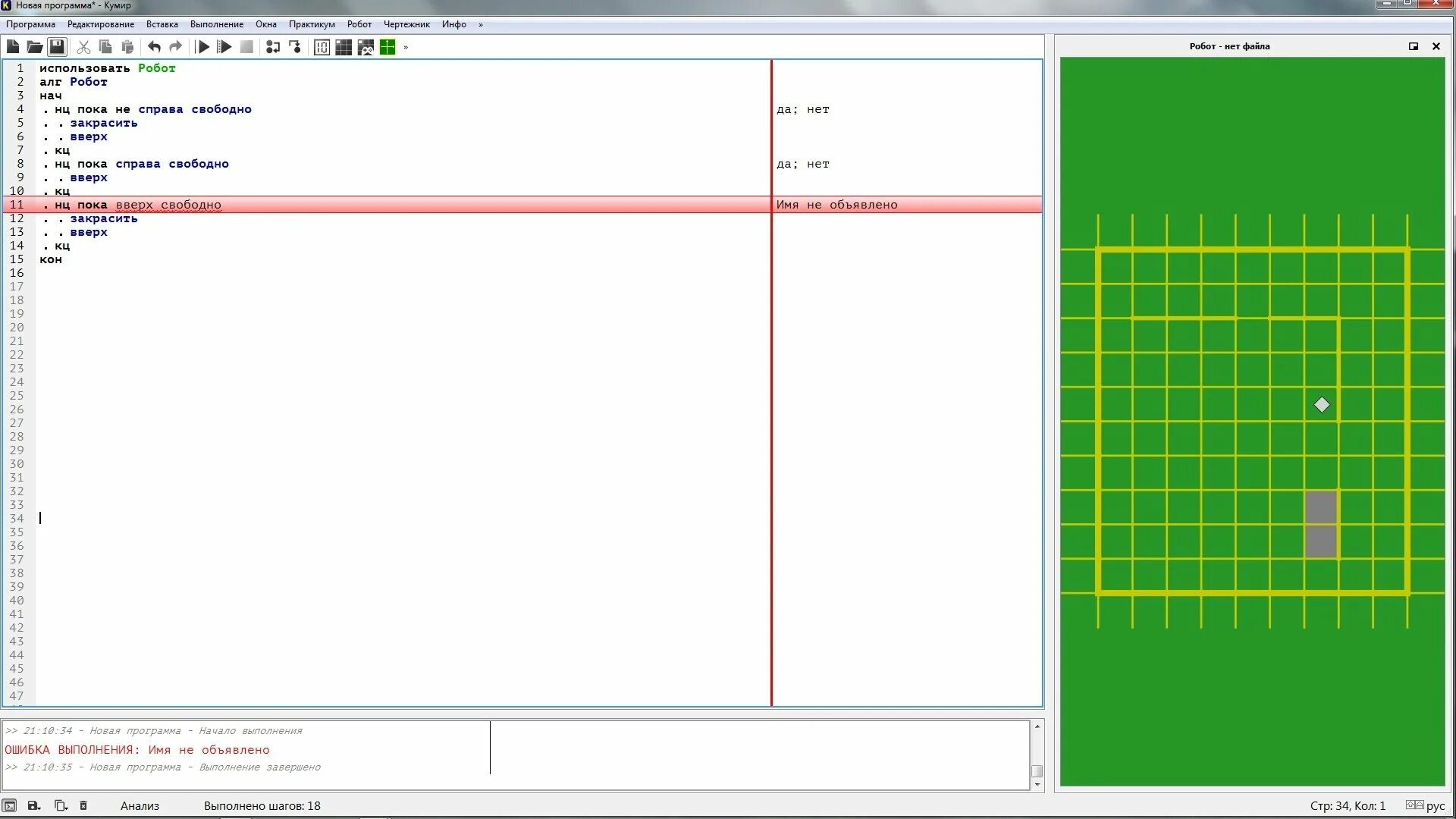Open the copy console output dropdown
The width and height of the screenshot is (1456, 819).
(x=61, y=805)
